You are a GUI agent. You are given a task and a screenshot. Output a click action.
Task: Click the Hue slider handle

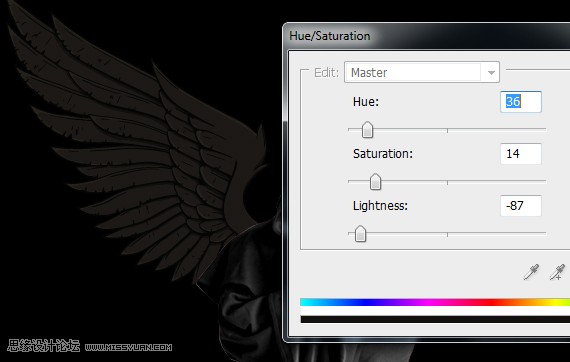(367, 130)
